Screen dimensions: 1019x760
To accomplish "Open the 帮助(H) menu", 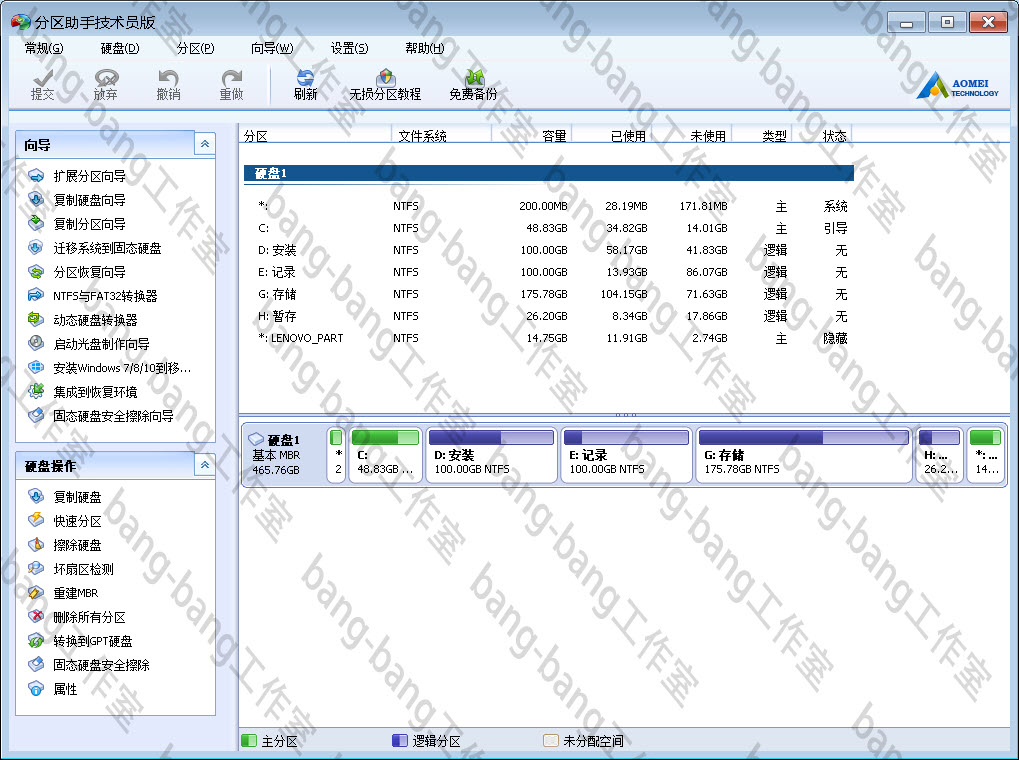I will pyautogui.click(x=424, y=48).
